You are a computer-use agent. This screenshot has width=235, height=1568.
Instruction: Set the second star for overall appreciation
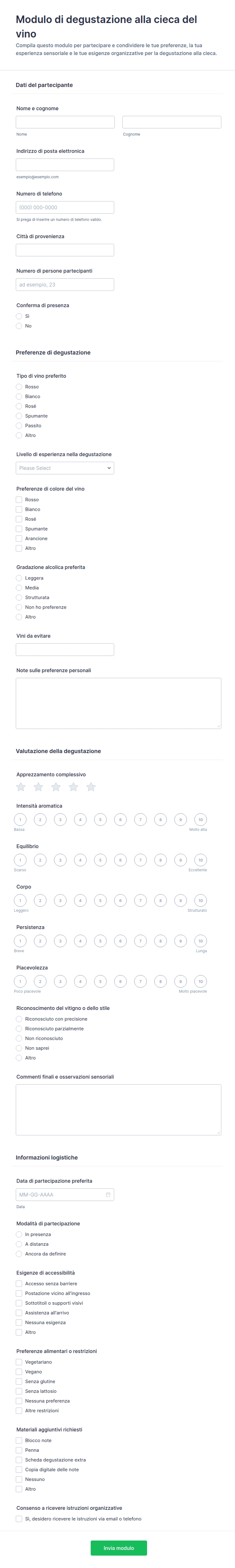(38, 787)
